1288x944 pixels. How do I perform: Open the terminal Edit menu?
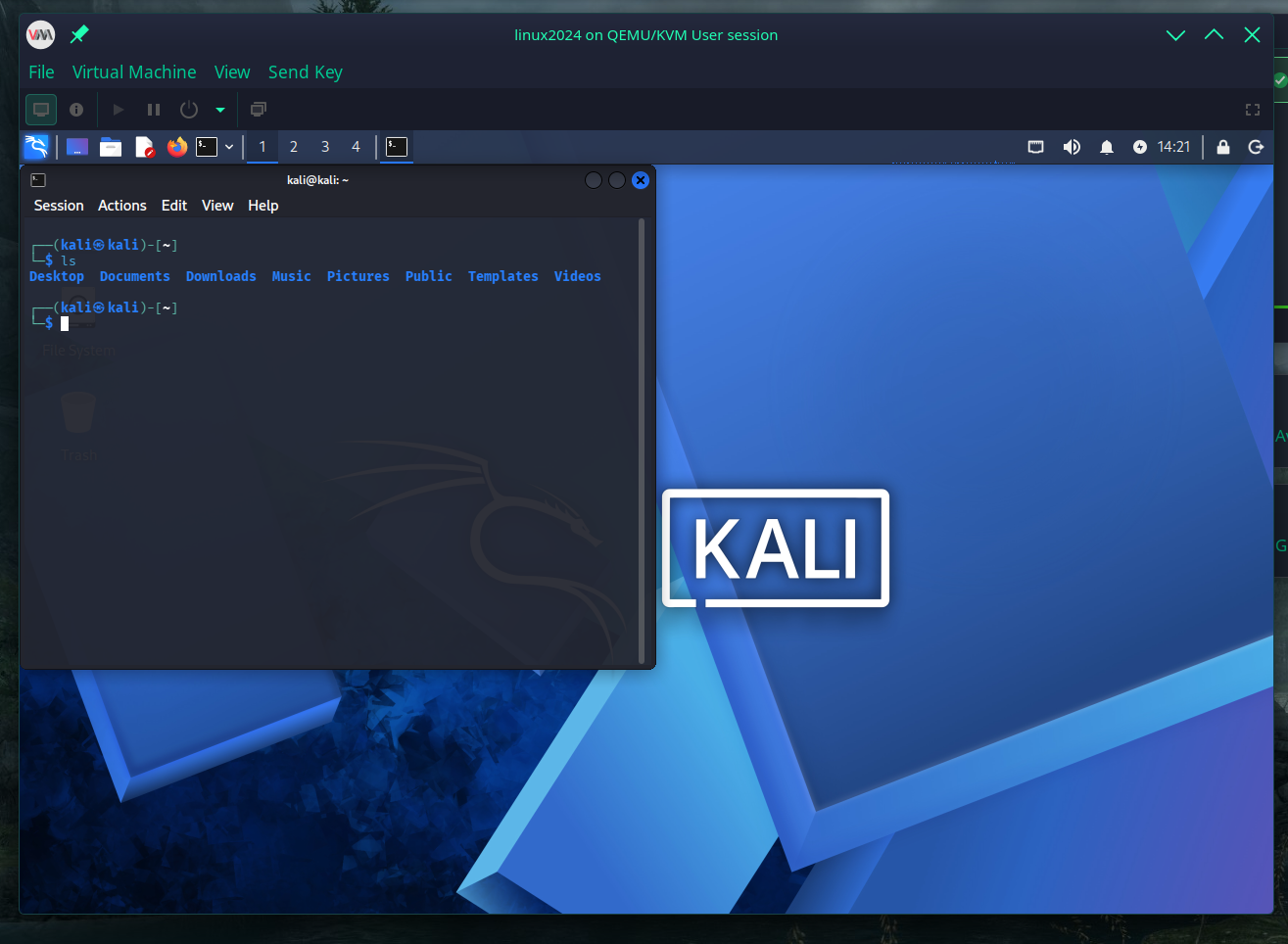(174, 206)
